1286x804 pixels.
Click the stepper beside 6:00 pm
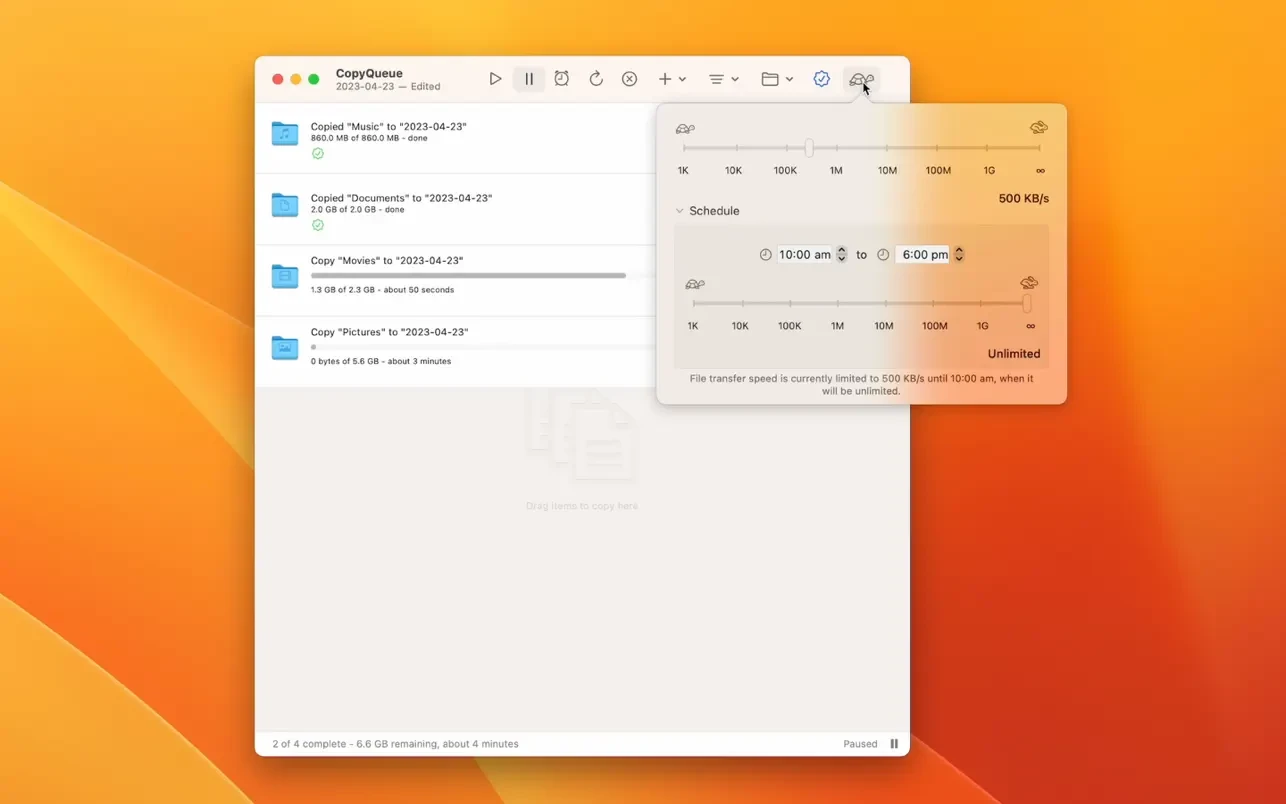(959, 255)
